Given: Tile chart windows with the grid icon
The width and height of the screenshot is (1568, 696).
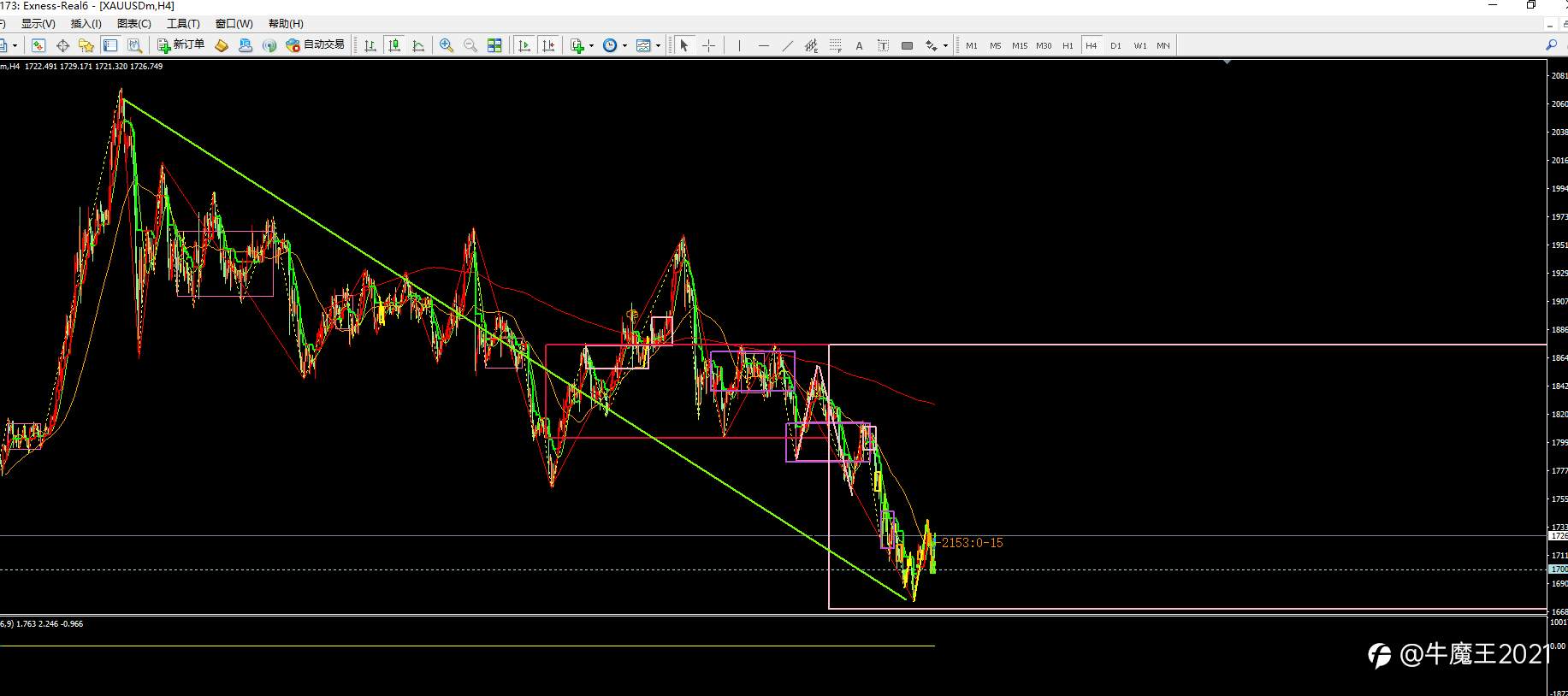Looking at the screenshot, I should point(494,45).
